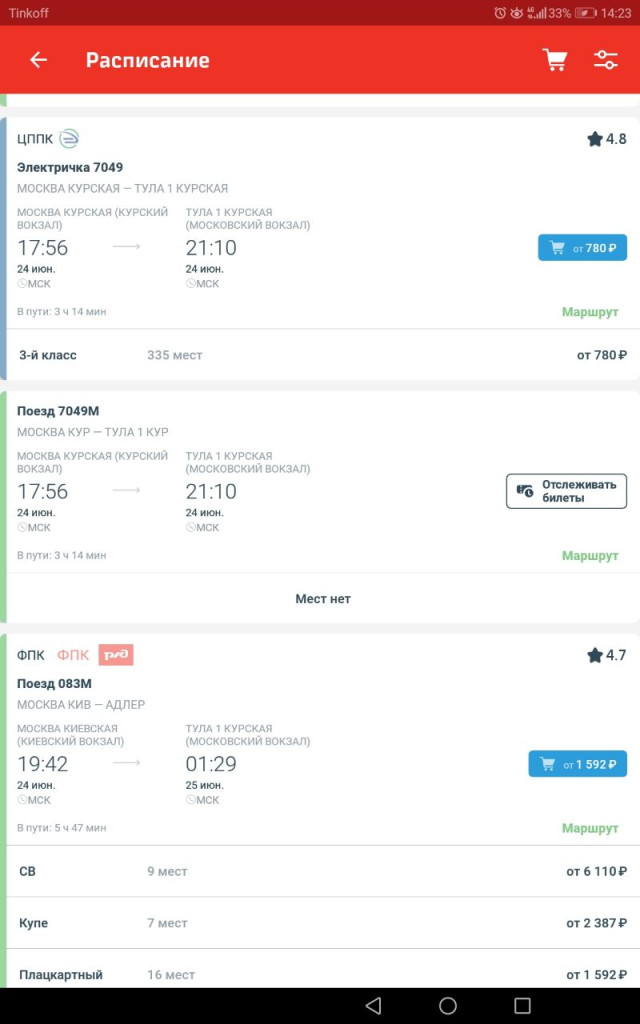Open Маршрут link for Поезд 7049М
The image size is (640, 1024).
click(590, 555)
